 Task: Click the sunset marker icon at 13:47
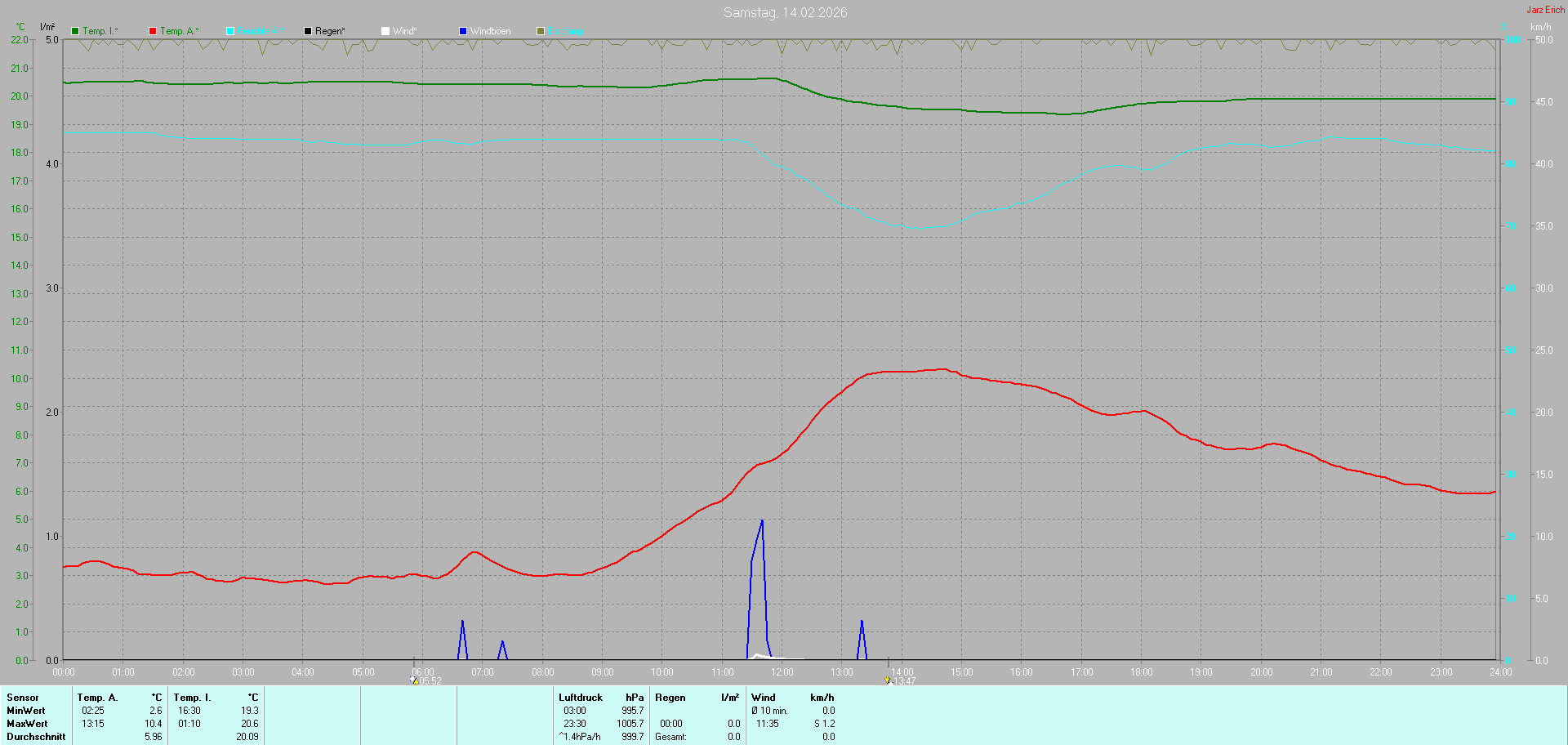[x=888, y=680]
